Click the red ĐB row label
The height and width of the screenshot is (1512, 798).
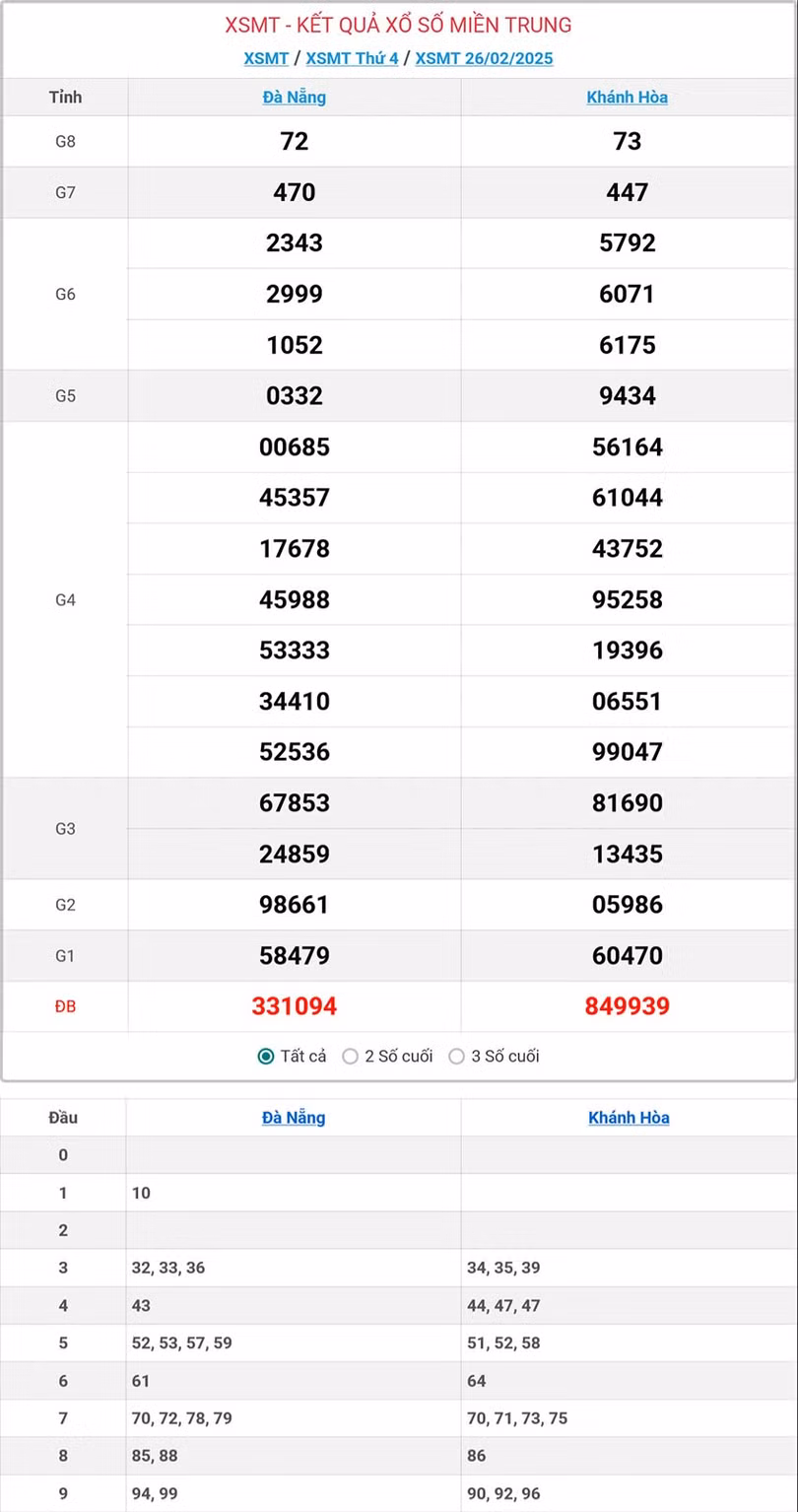tap(65, 1006)
